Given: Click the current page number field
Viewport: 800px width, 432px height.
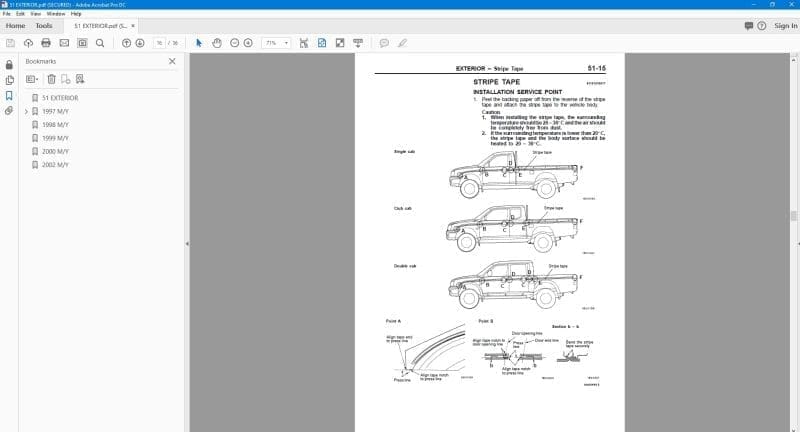Looking at the screenshot, I should (x=159, y=43).
